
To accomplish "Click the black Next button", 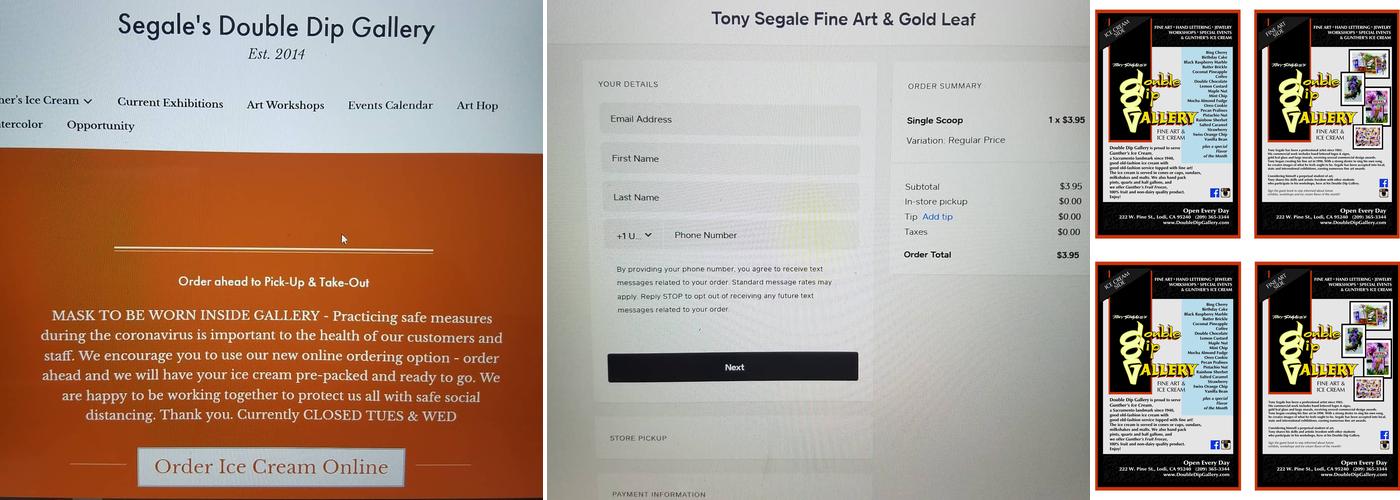I will tap(733, 367).
